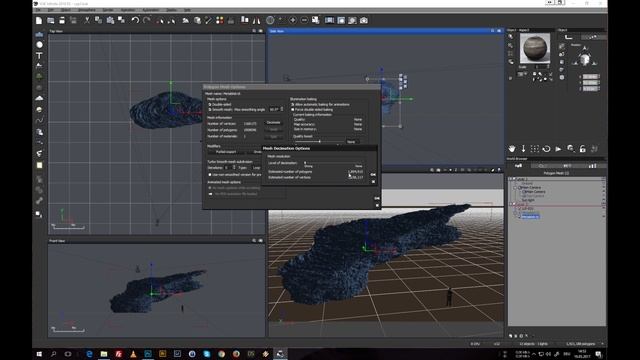Click OK in Polygon Mesh Options dialog
This screenshot has width=640, height=360.
click(377, 199)
